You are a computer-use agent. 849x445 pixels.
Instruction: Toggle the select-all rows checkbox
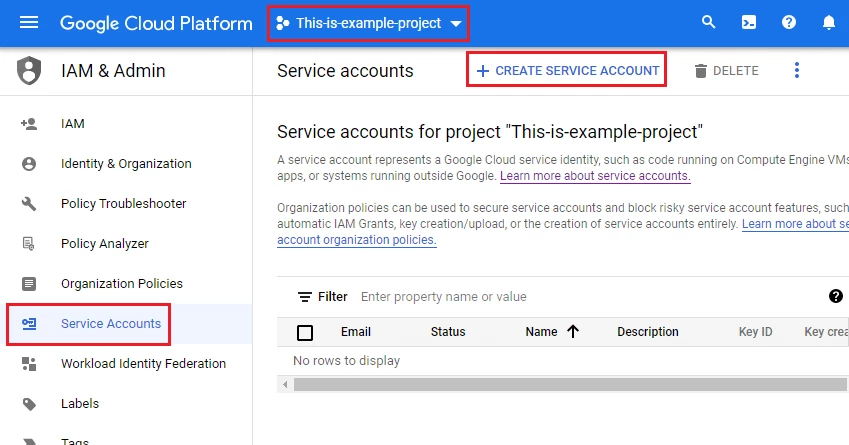coord(306,333)
